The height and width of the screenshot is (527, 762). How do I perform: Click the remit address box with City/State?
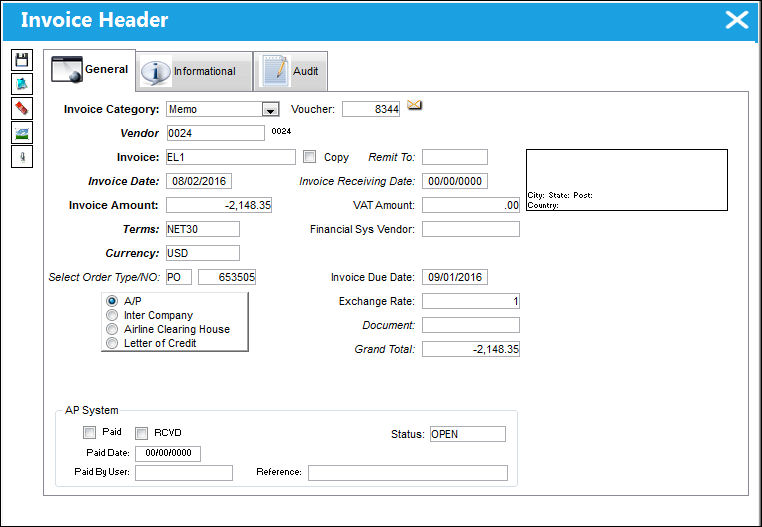pyautogui.click(x=627, y=180)
